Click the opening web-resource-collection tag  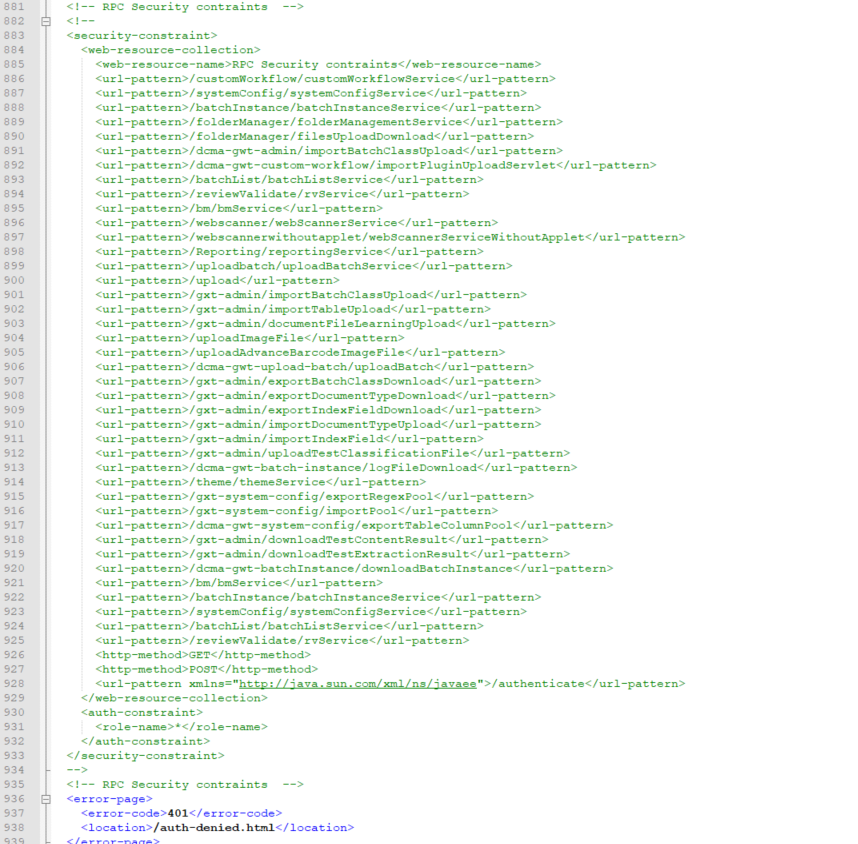(x=171, y=50)
